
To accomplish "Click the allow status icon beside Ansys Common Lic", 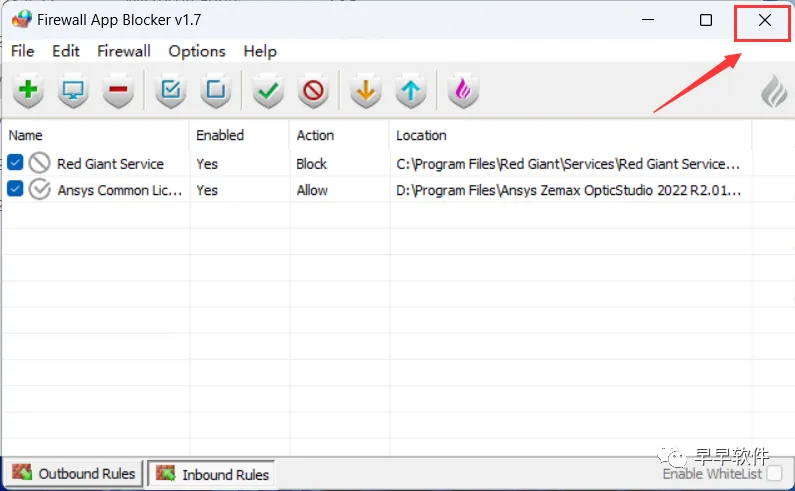I will click(39, 190).
